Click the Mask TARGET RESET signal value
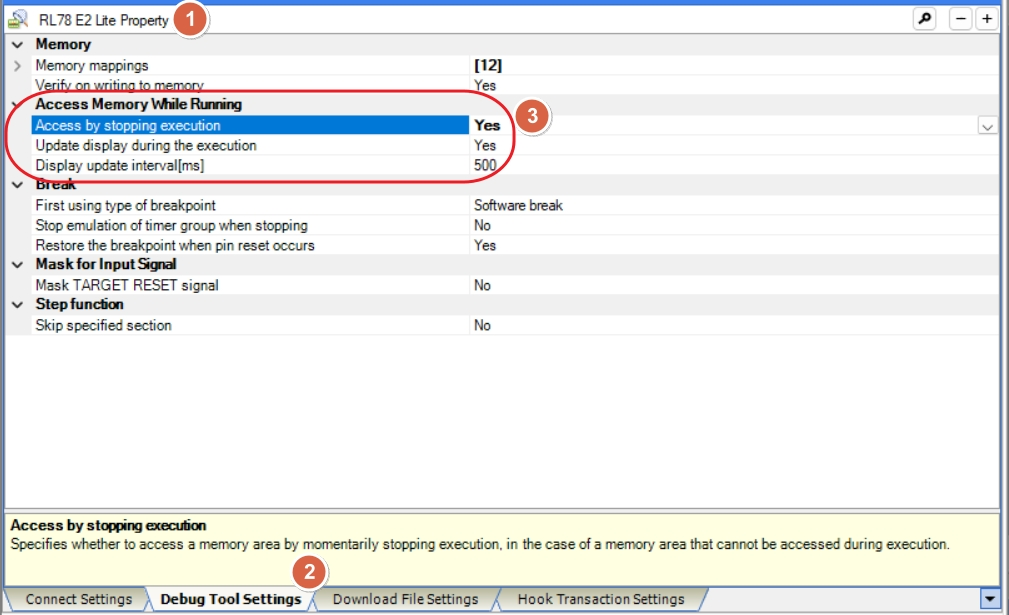Screen dimensions: 1009x615 483,285
